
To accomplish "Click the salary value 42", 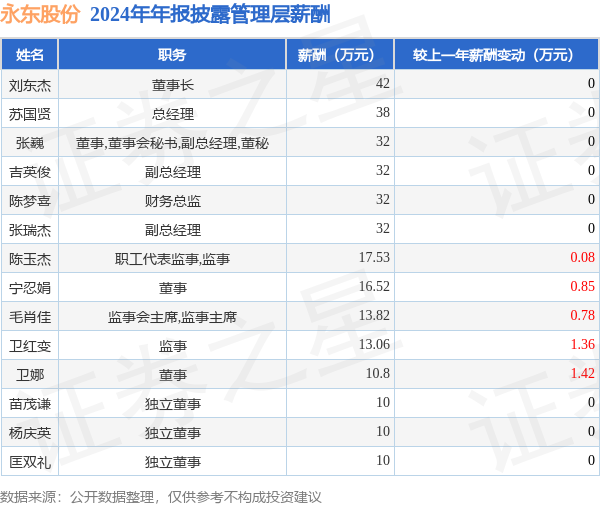I will tap(382, 83).
